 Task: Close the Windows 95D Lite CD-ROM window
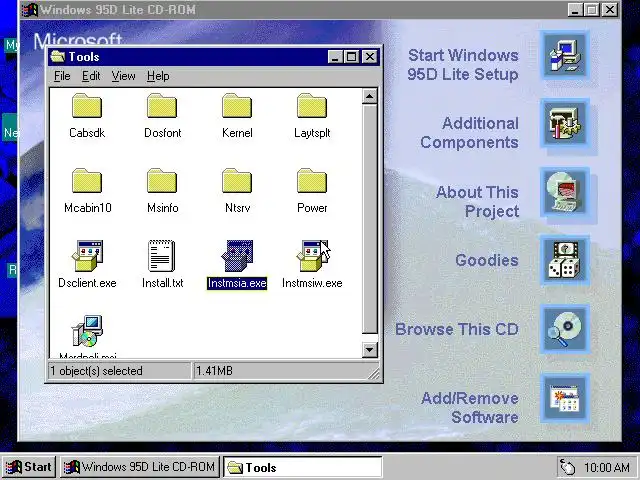coord(610,9)
